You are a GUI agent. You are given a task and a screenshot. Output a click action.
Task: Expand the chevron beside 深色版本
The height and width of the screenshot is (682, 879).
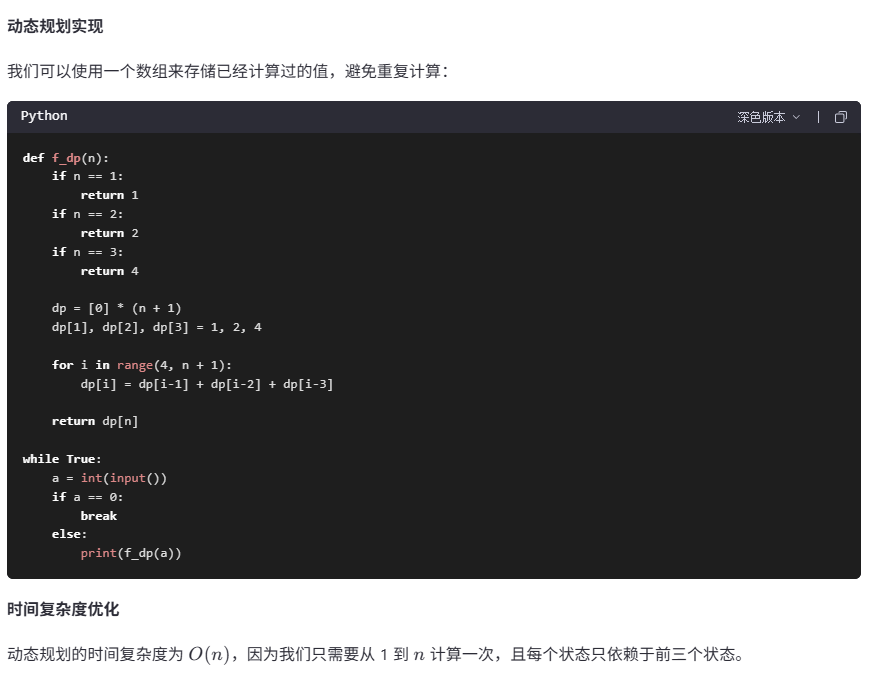tap(796, 117)
